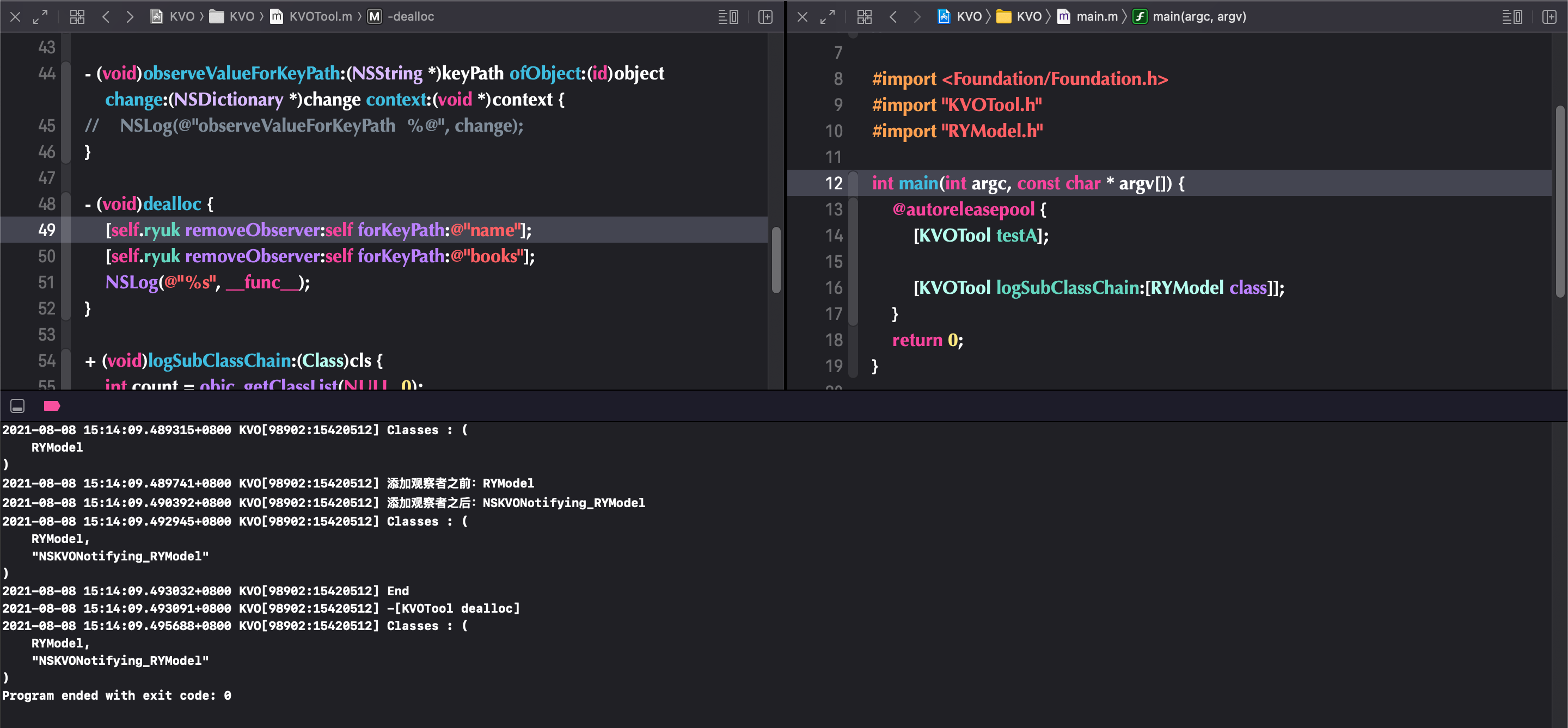Open KVO project in left jump bar

tap(173, 16)
